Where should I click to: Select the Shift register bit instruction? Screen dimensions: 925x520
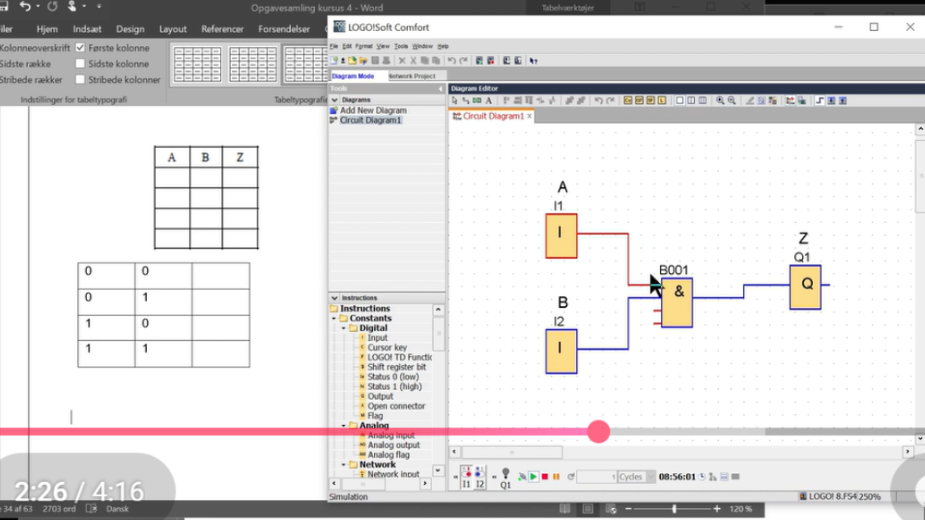tap(396, 367)
